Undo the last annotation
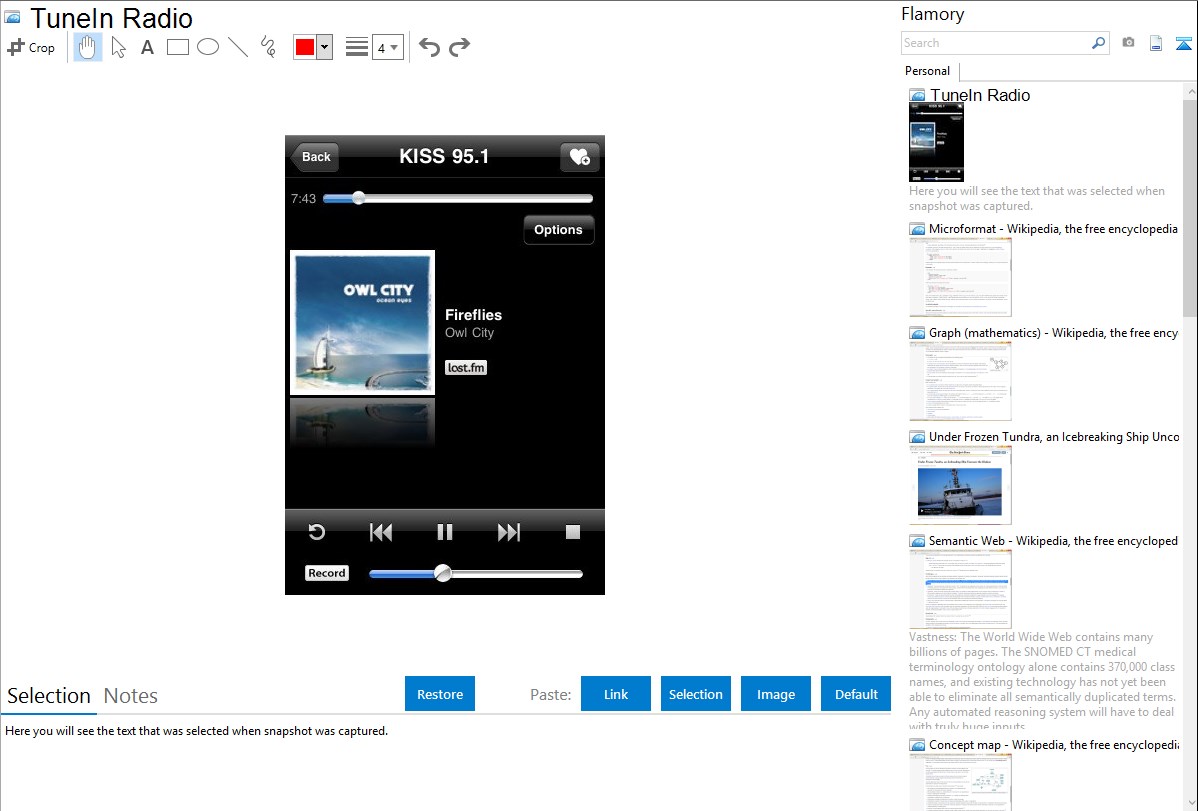The width and height of the screenshot is (1198, 811). pyautogui.click(x=429, y=47)
